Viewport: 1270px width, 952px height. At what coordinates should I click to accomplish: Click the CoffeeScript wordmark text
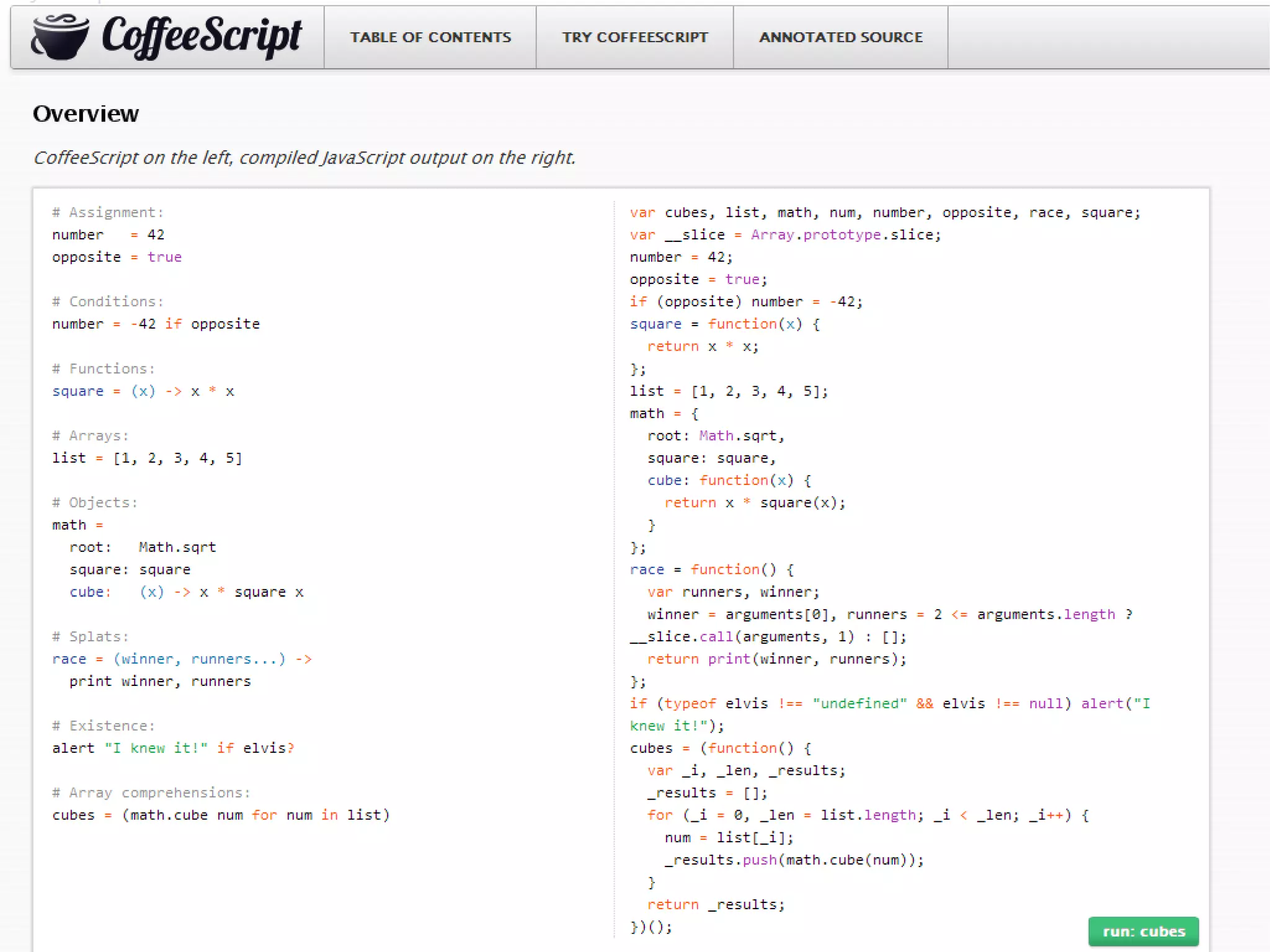pyautogui.click(x=201, y=36)
